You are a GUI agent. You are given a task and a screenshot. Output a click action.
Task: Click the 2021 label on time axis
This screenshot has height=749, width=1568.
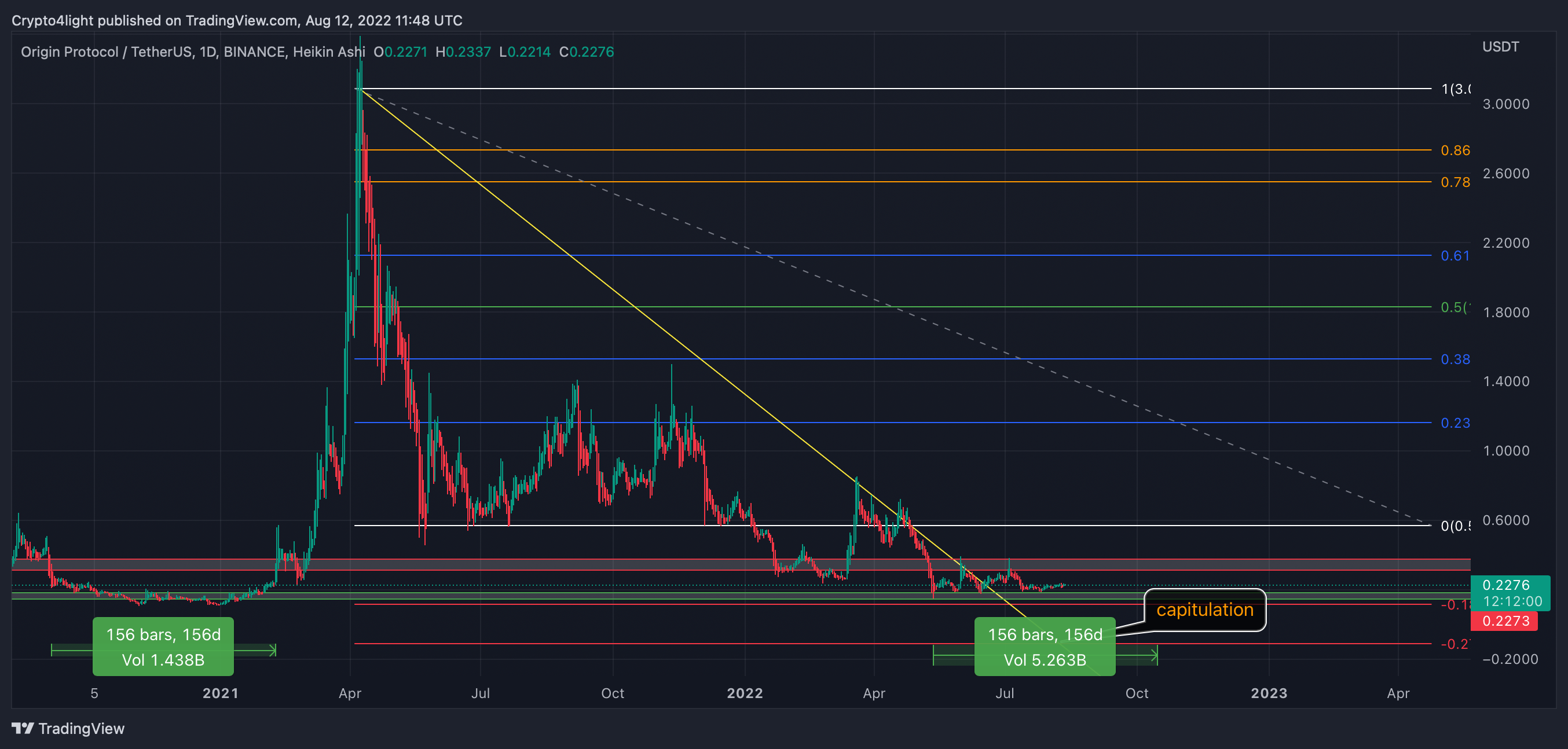click(x=221, y=693)
